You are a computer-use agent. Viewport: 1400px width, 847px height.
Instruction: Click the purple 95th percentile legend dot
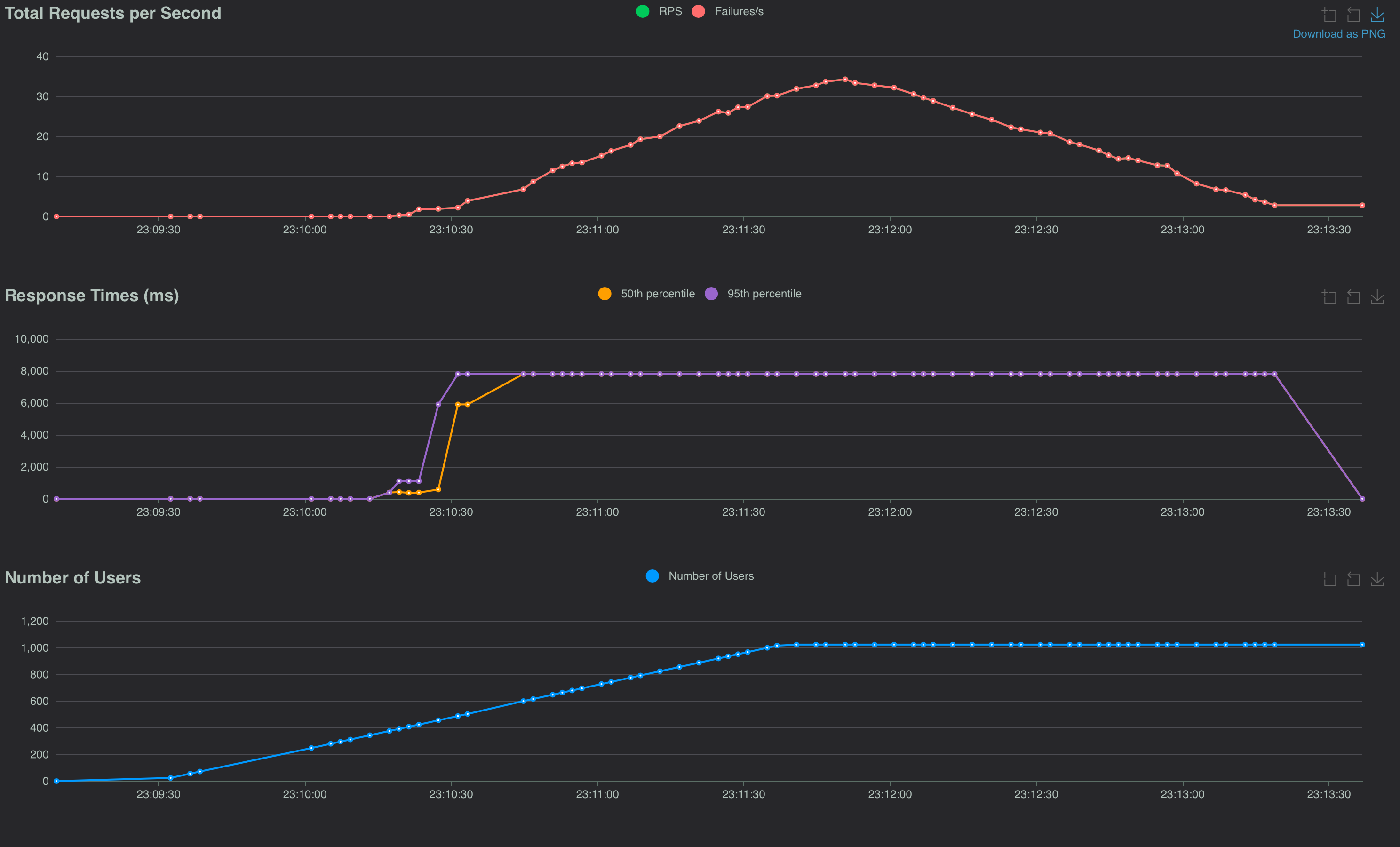coord(711,294)
